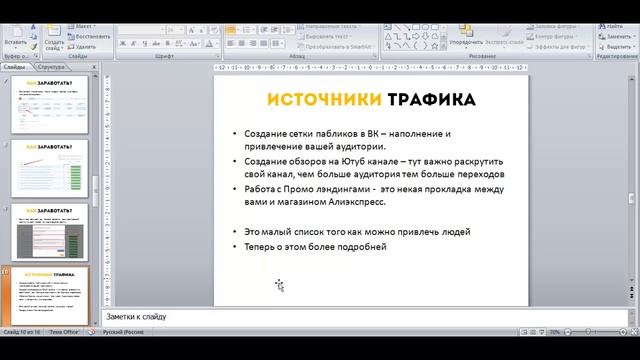Open the line spacing dropdown

tap(288, 30)
